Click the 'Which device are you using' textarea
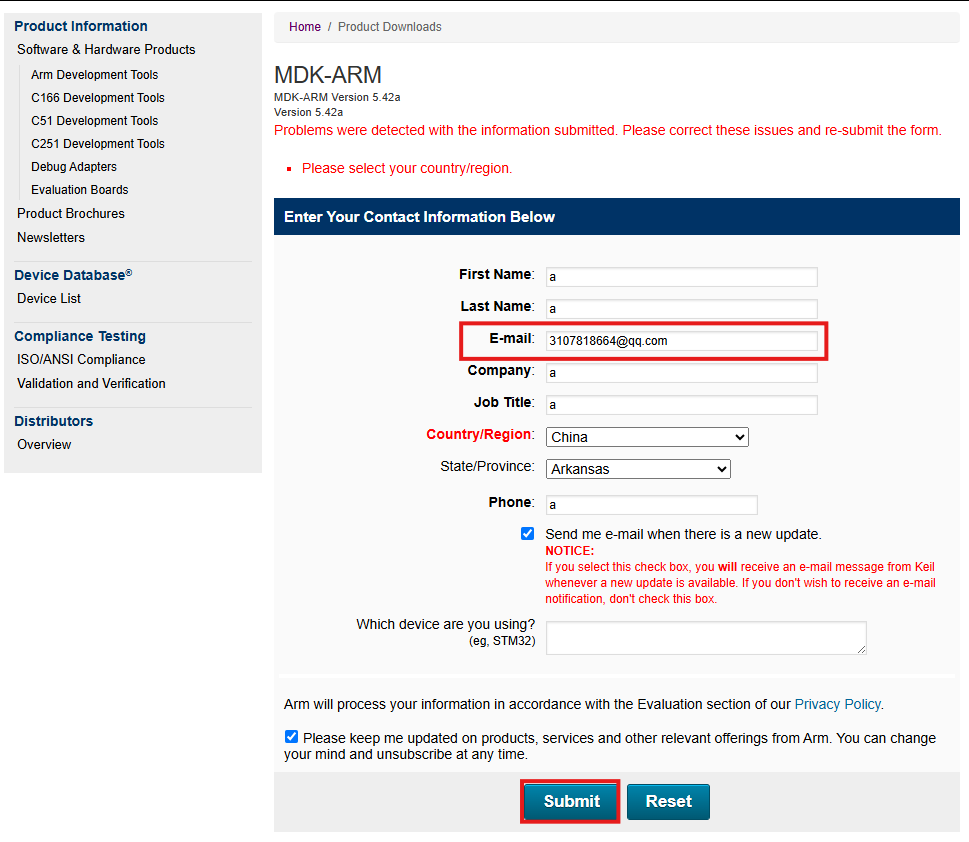Screen dimensions: 969x842 click(706, 638)
